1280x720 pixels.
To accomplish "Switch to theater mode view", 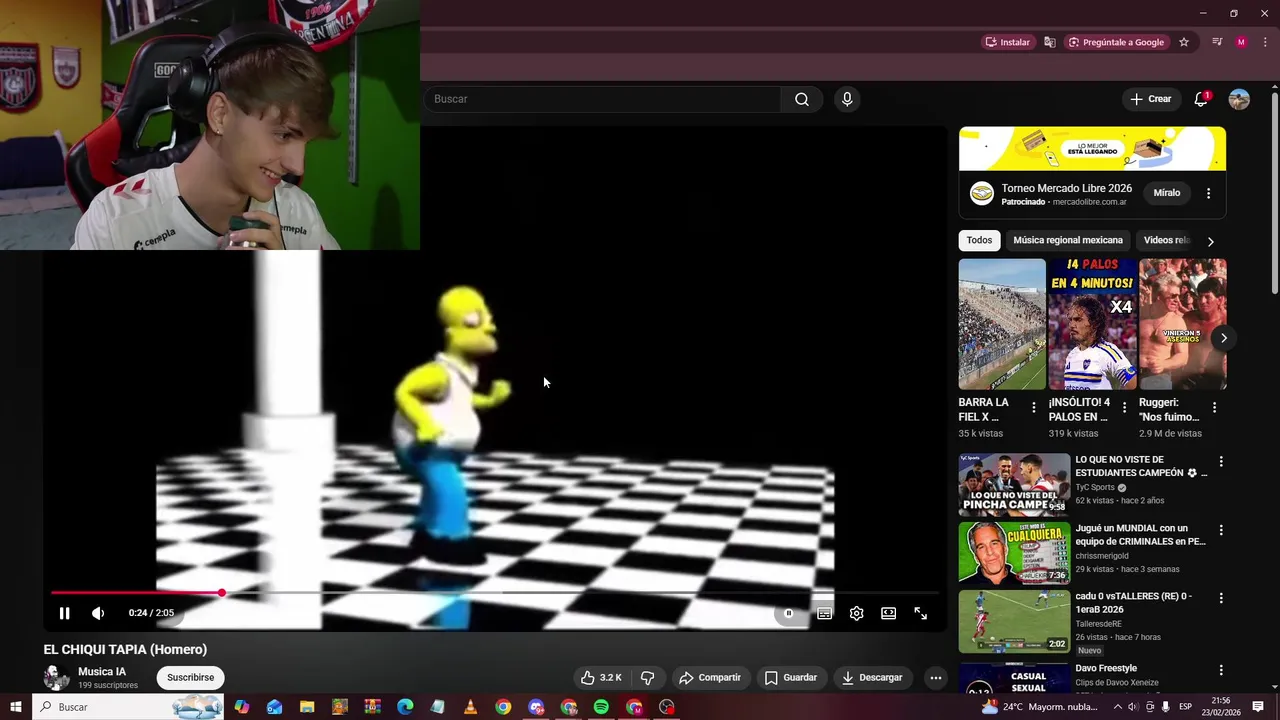I will click(x=888, y=613).
